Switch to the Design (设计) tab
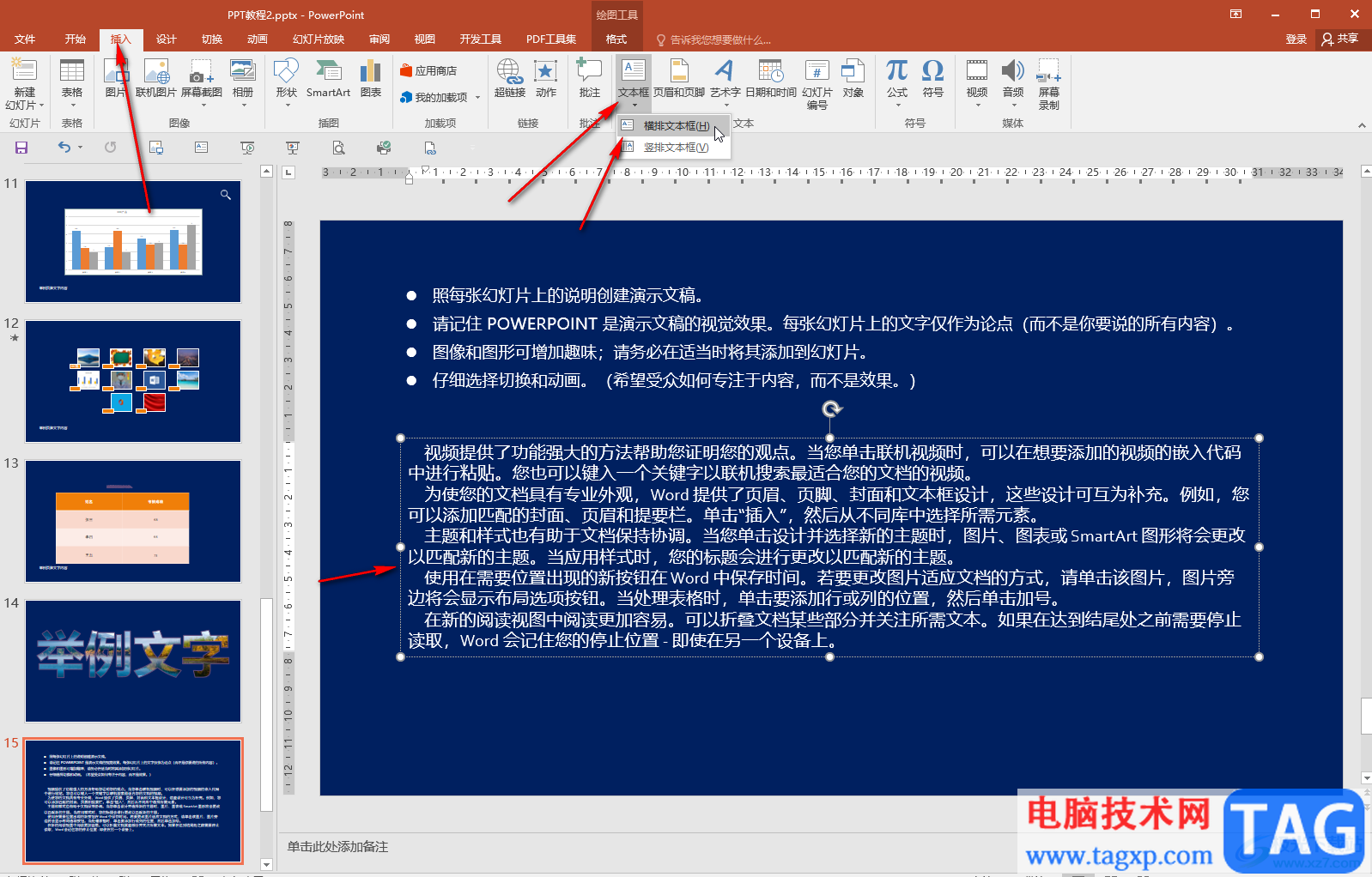 (x=167, y=39)
